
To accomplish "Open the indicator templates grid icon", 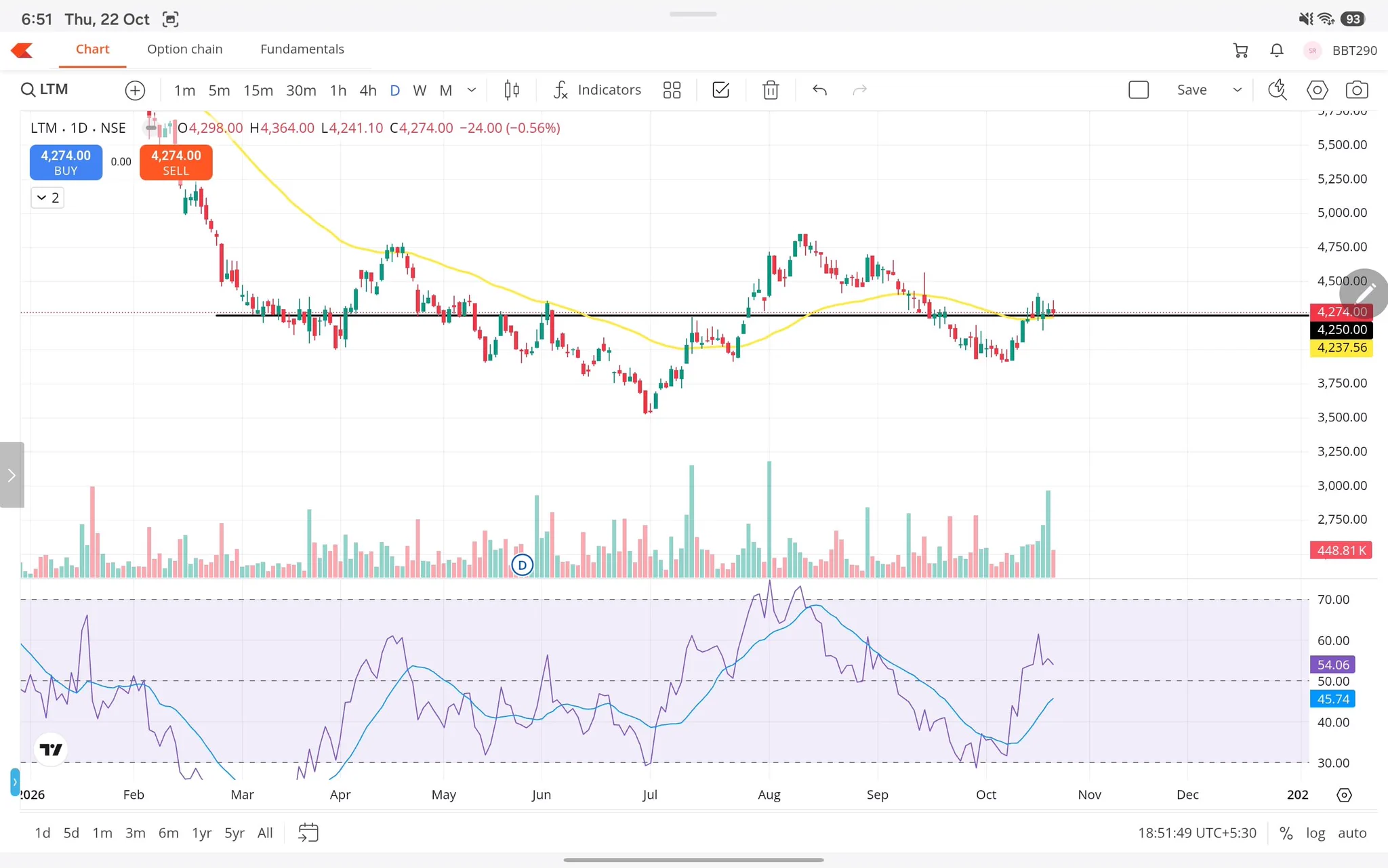I will coord(672,90).
